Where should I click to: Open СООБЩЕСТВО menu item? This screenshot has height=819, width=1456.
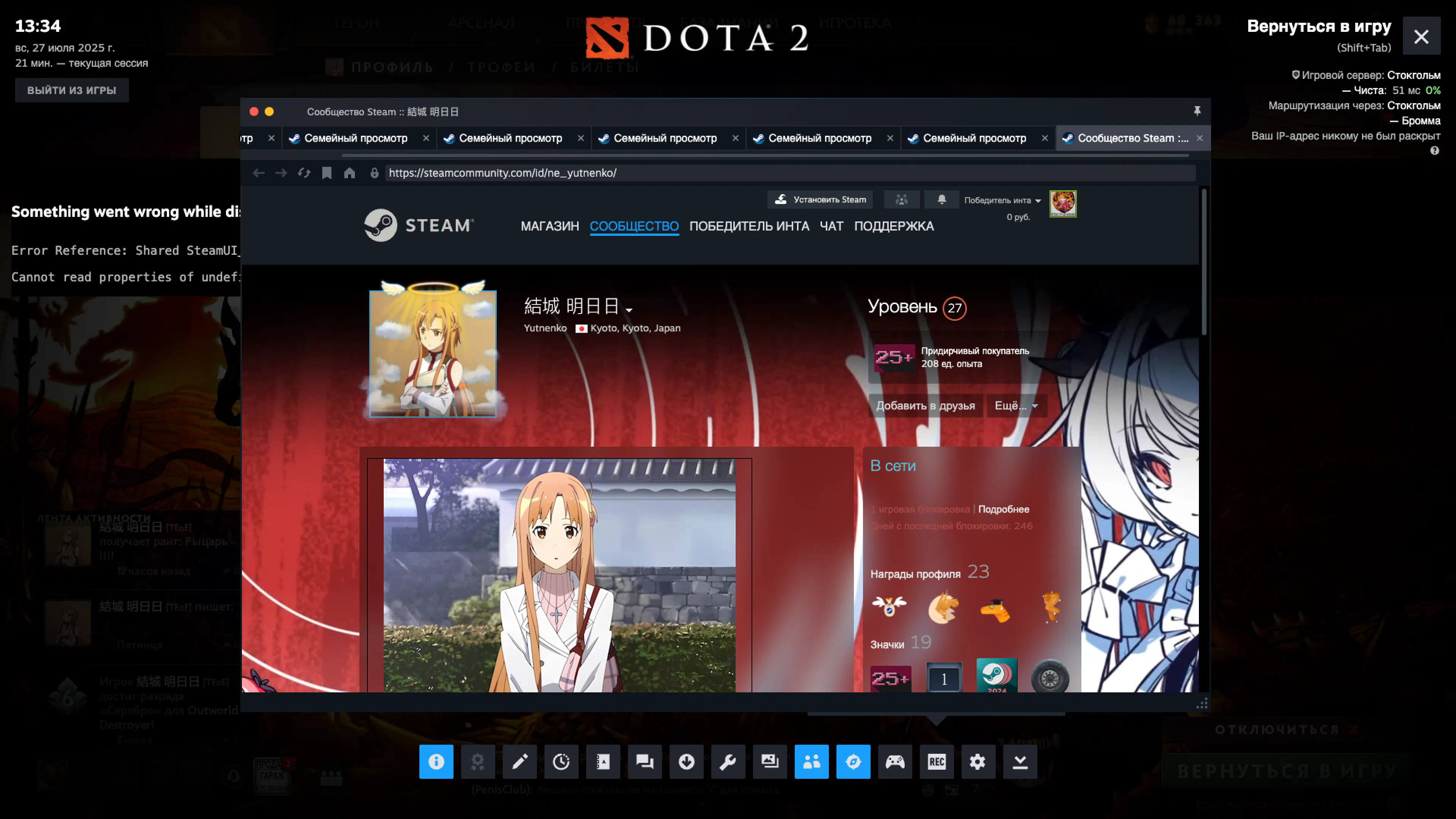pos(634,226)
